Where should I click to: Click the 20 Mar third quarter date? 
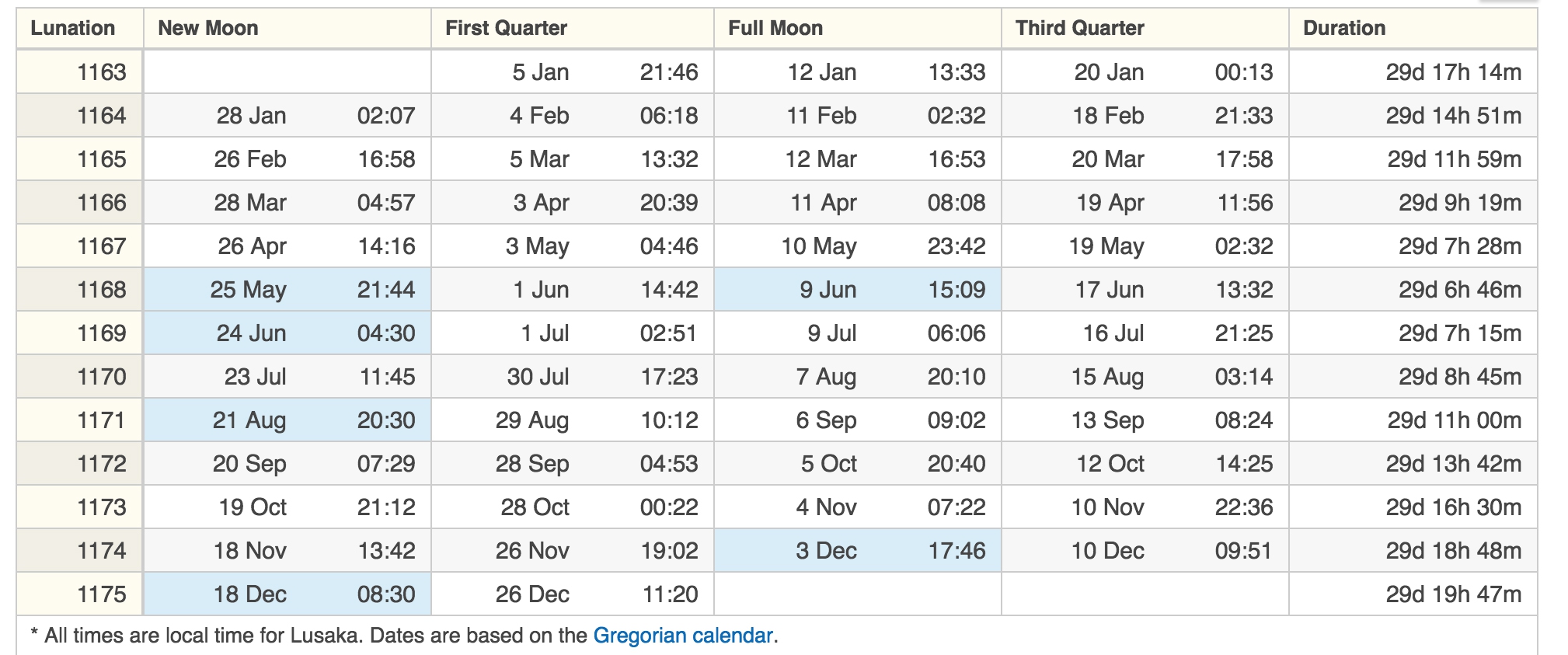(x=1108, y=159)
